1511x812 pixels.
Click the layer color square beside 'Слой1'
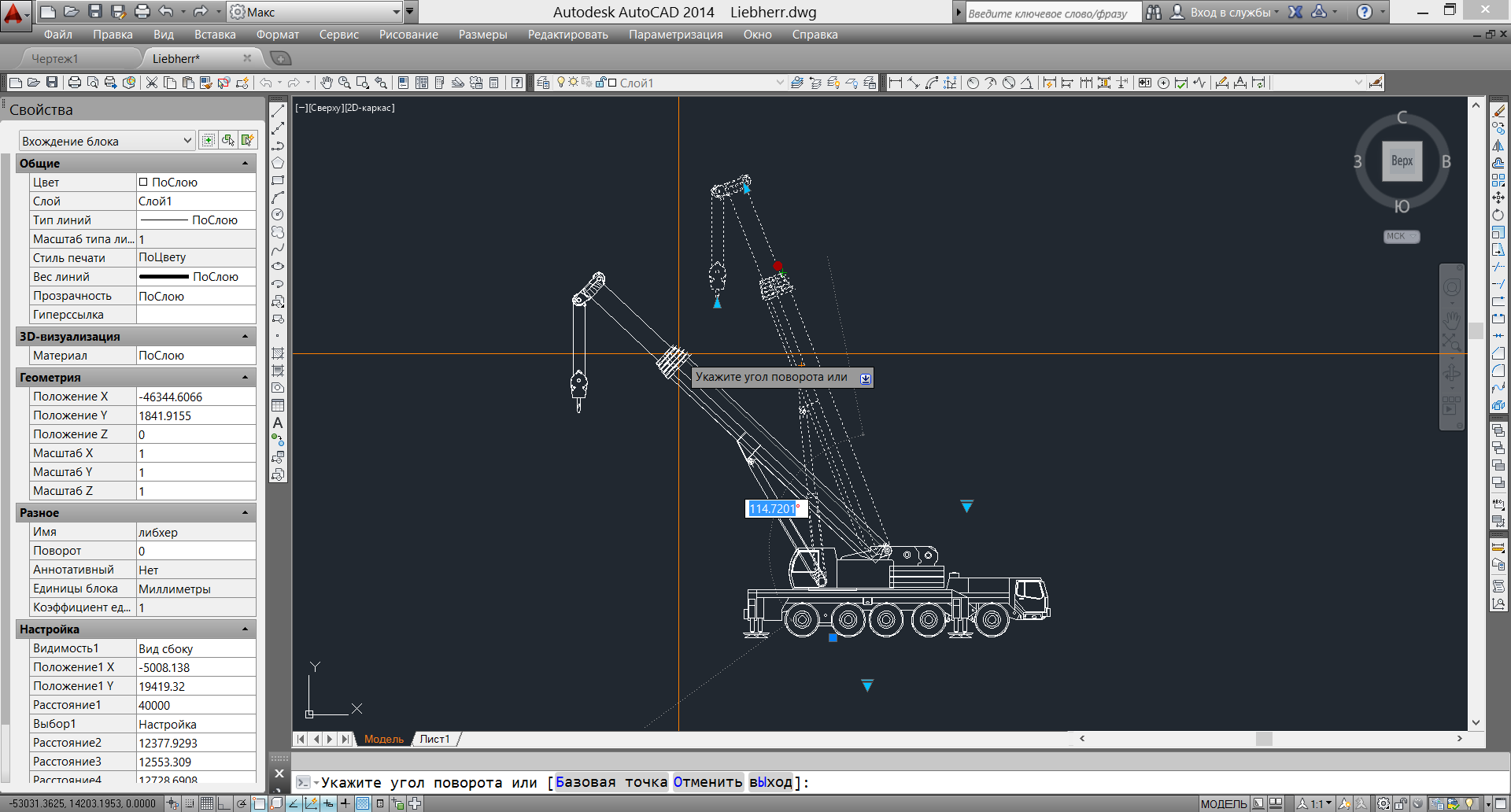coord(612,83)
